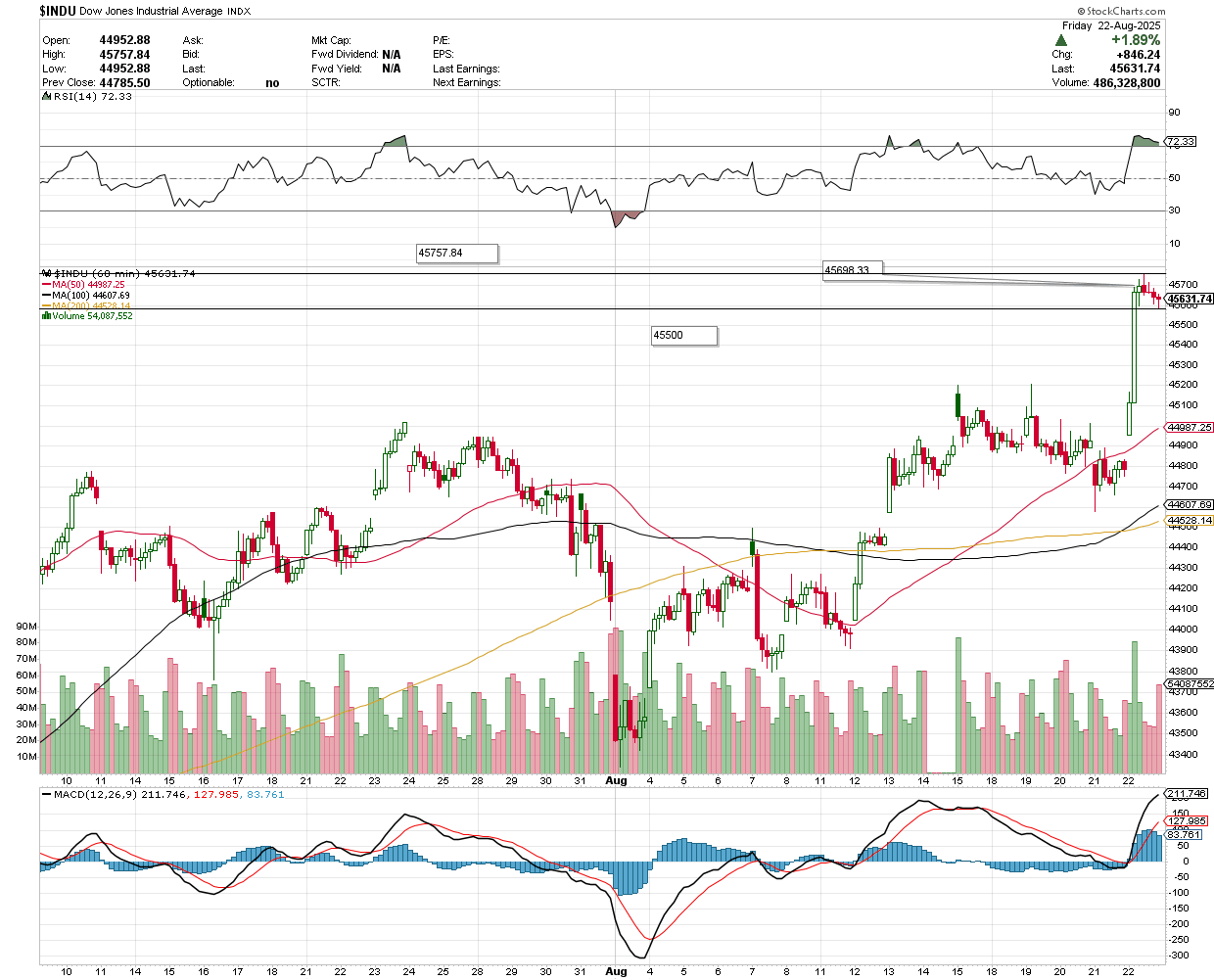1214x980 pixels.
Task: Select the Low value 44952.88
Action: coord(124,69)
